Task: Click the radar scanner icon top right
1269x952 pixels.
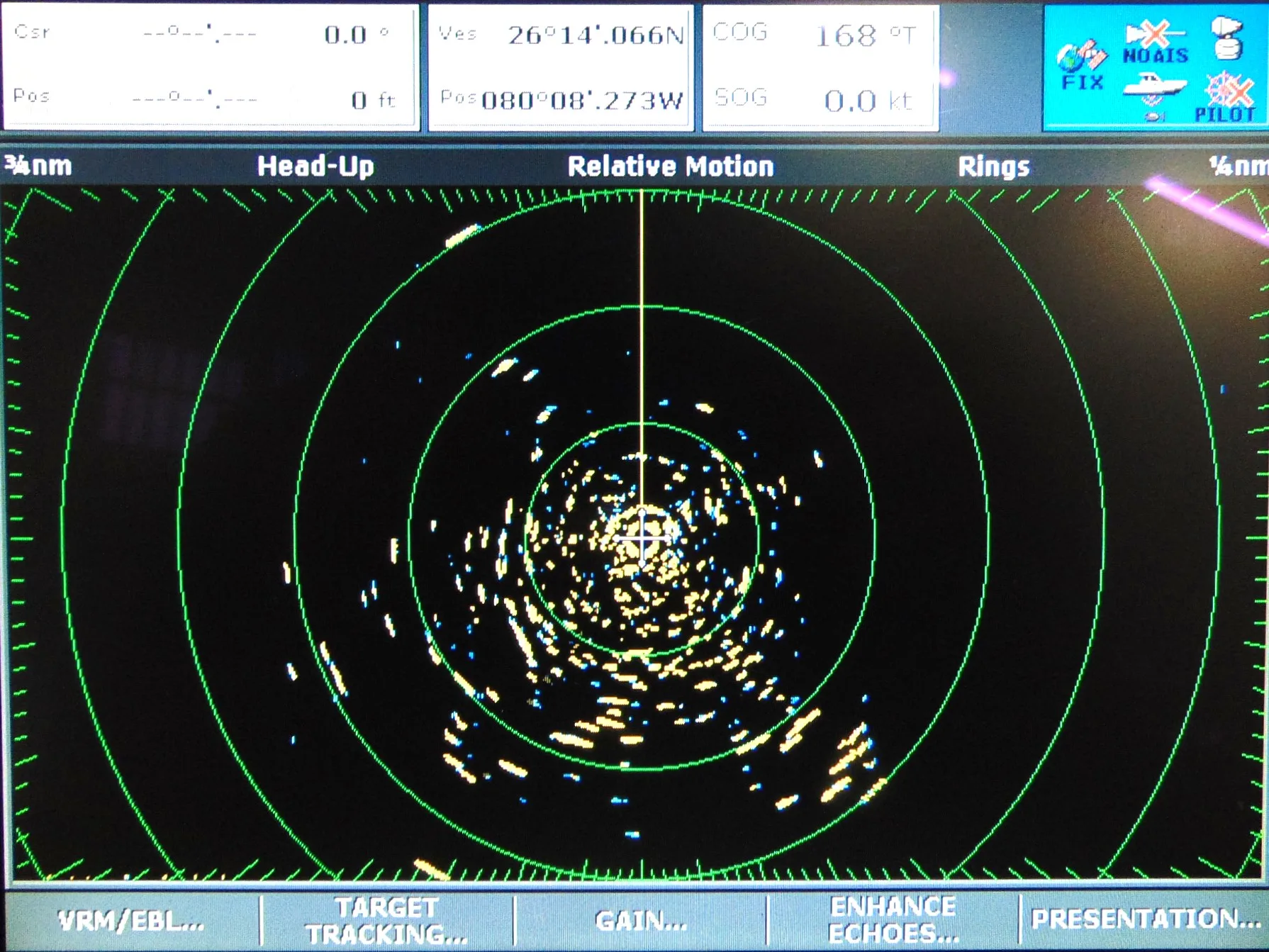Action: click(x=1229, y=38)
